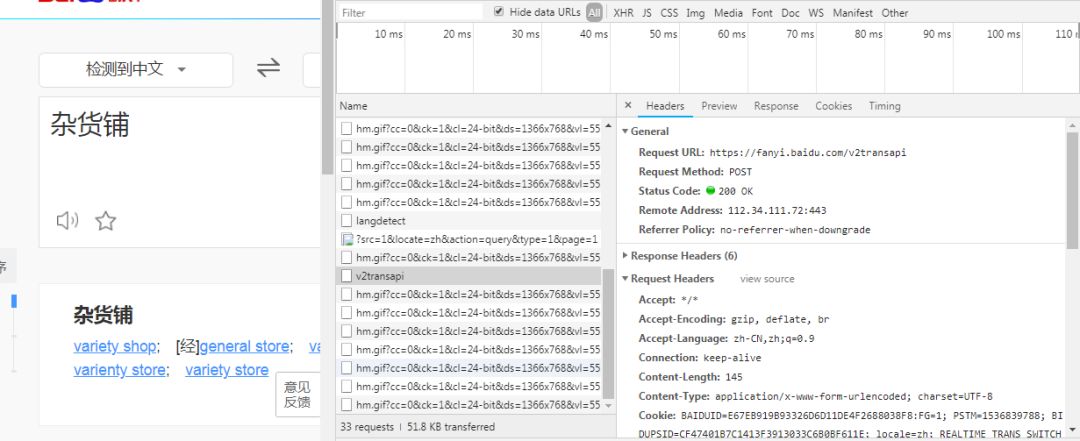Close the request details panel
This screenshot has height=441, width=1080.
click(628, 105)
